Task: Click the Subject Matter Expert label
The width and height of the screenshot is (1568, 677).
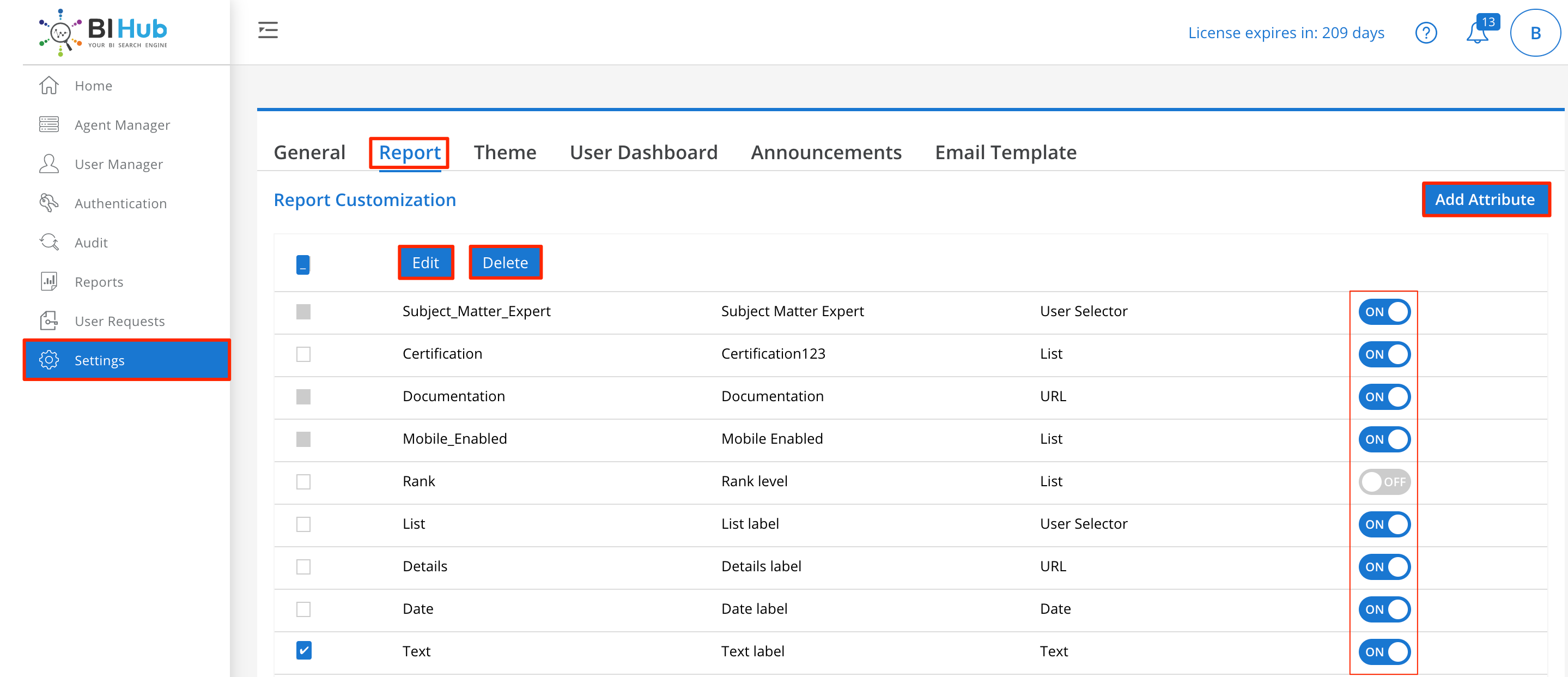Action: pos(792,311)
